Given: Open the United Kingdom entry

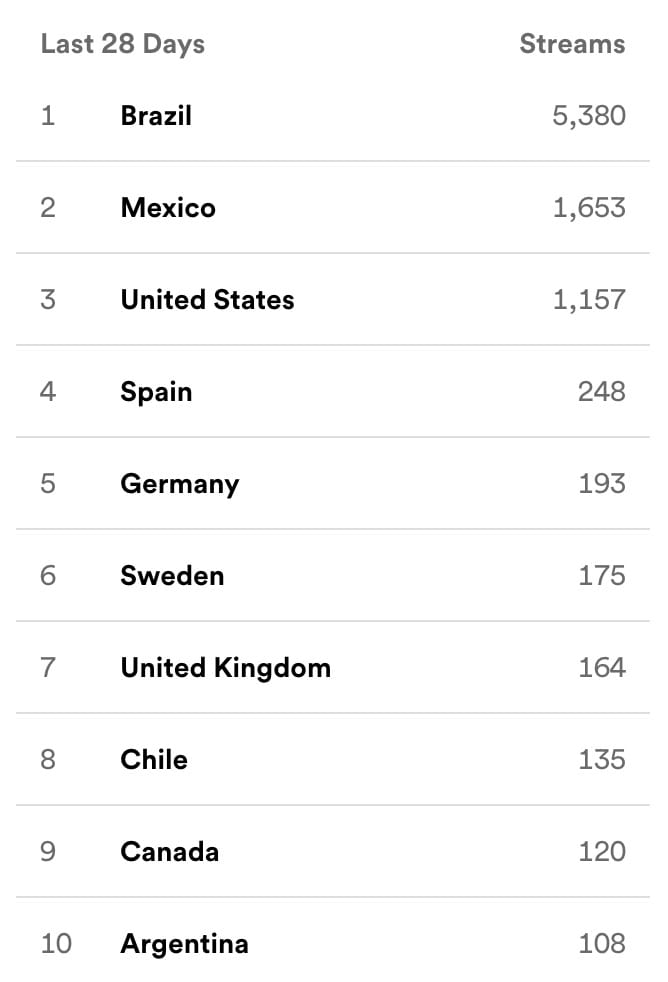Looking at the screenshot, I should (225, 668).
